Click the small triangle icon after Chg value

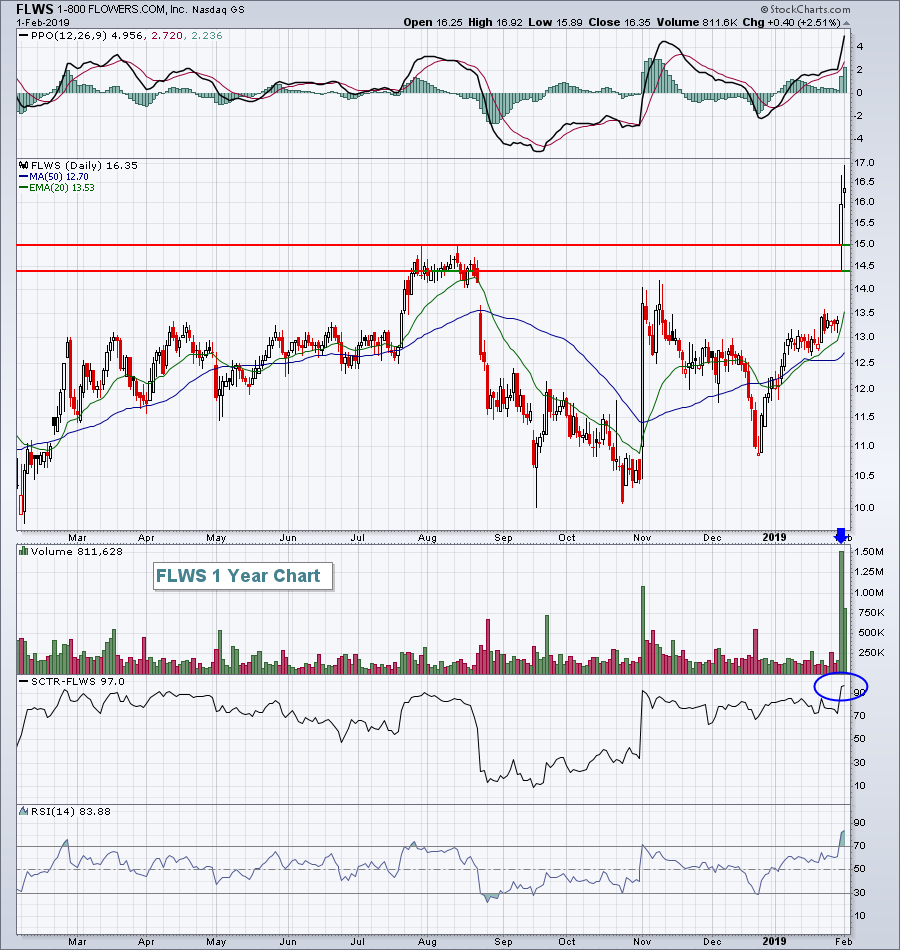click(x=847, y=23)
